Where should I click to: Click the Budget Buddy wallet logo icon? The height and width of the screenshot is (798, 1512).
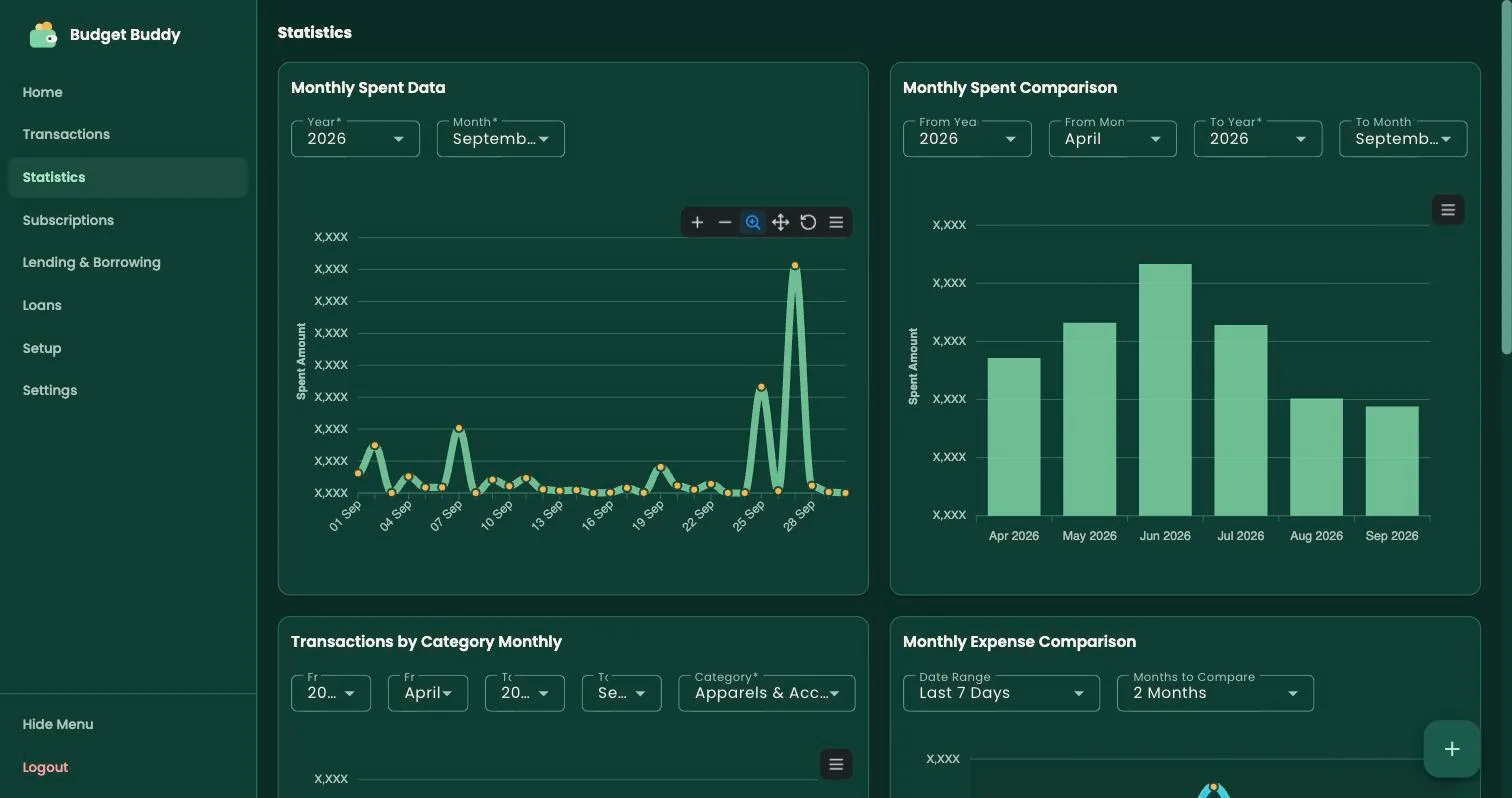pos(43,35)
